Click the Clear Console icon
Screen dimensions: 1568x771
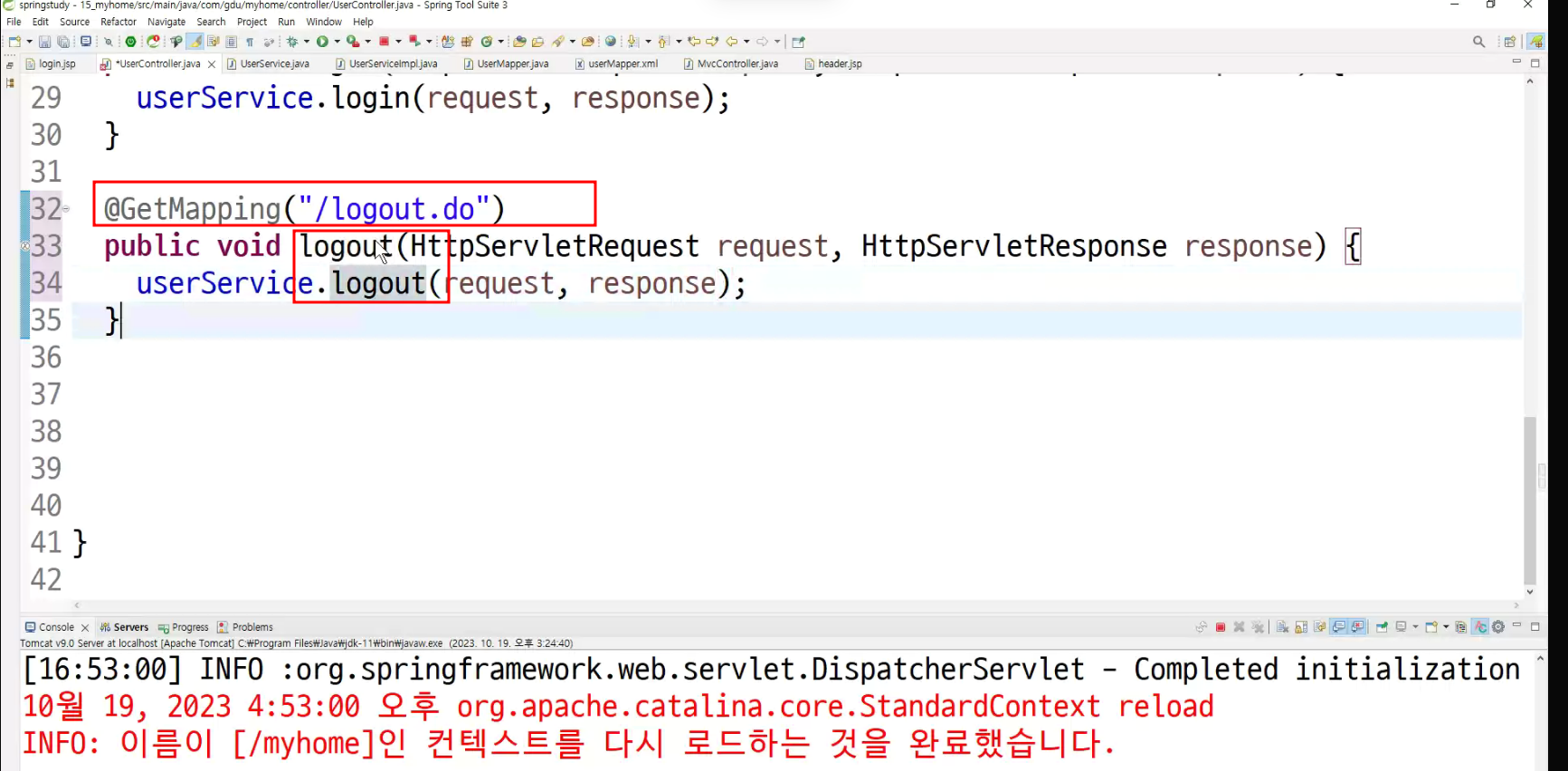[1283, 627]
